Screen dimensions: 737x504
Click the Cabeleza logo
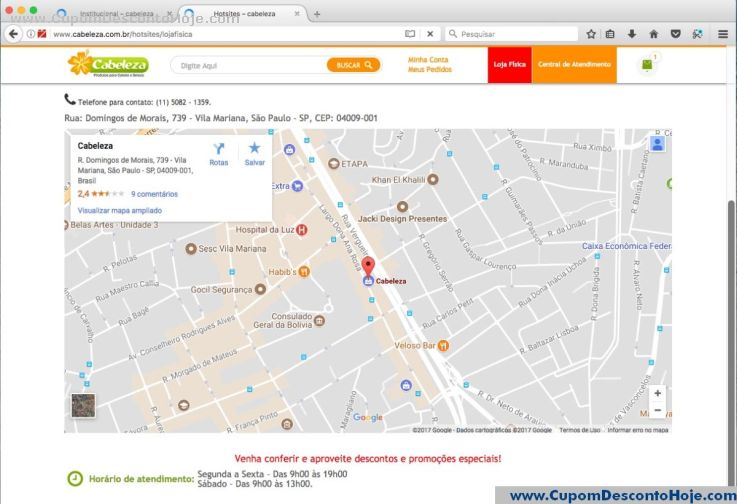(108, 64)
